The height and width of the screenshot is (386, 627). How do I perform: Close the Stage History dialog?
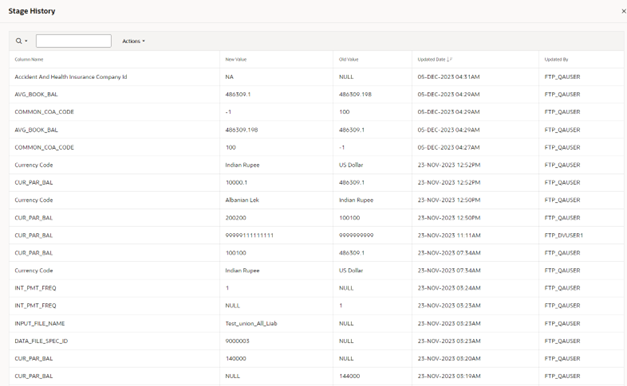click(x=623, y=11)
